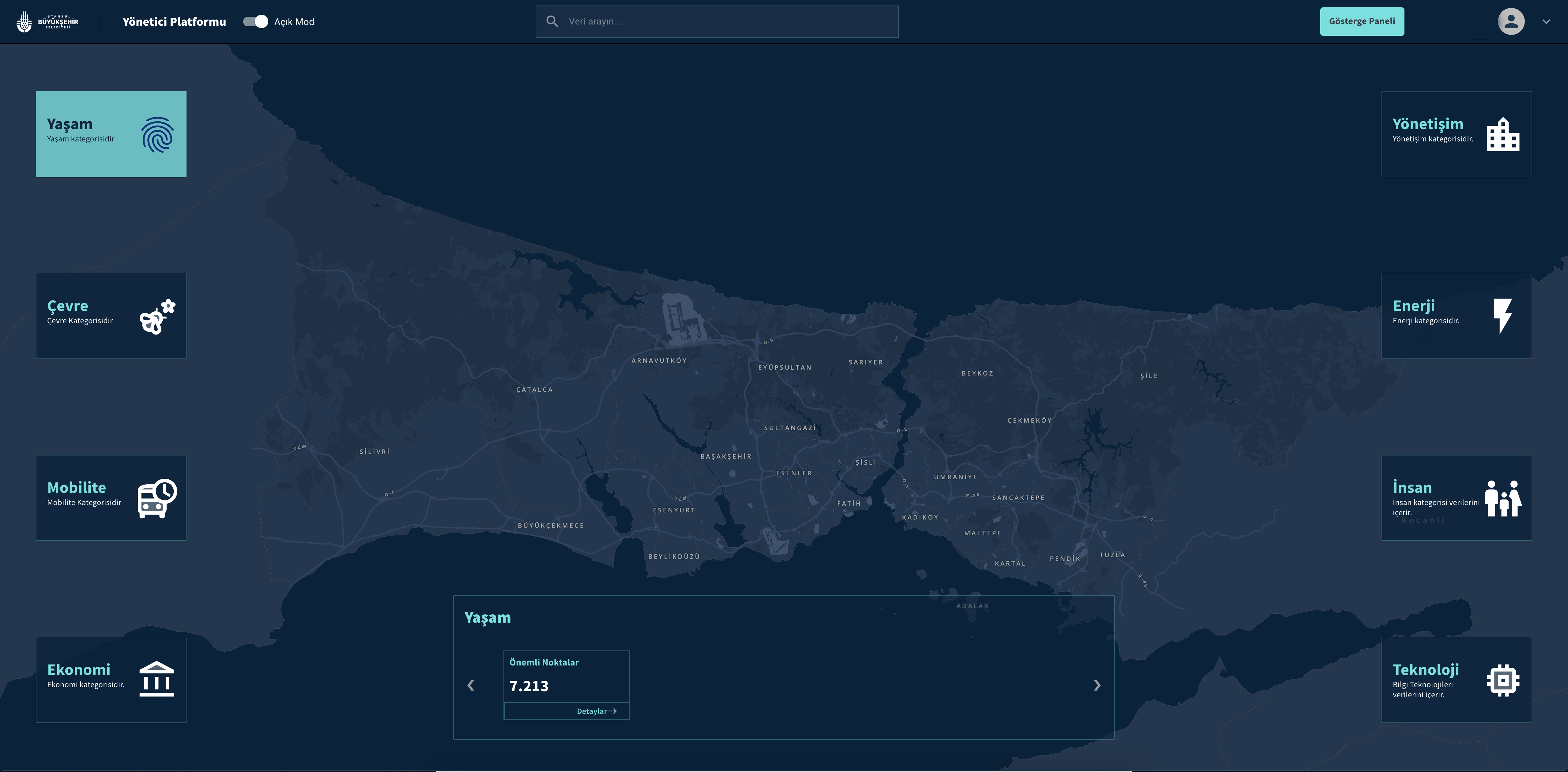Select the Teknoloji category title

click(1426, 670)
